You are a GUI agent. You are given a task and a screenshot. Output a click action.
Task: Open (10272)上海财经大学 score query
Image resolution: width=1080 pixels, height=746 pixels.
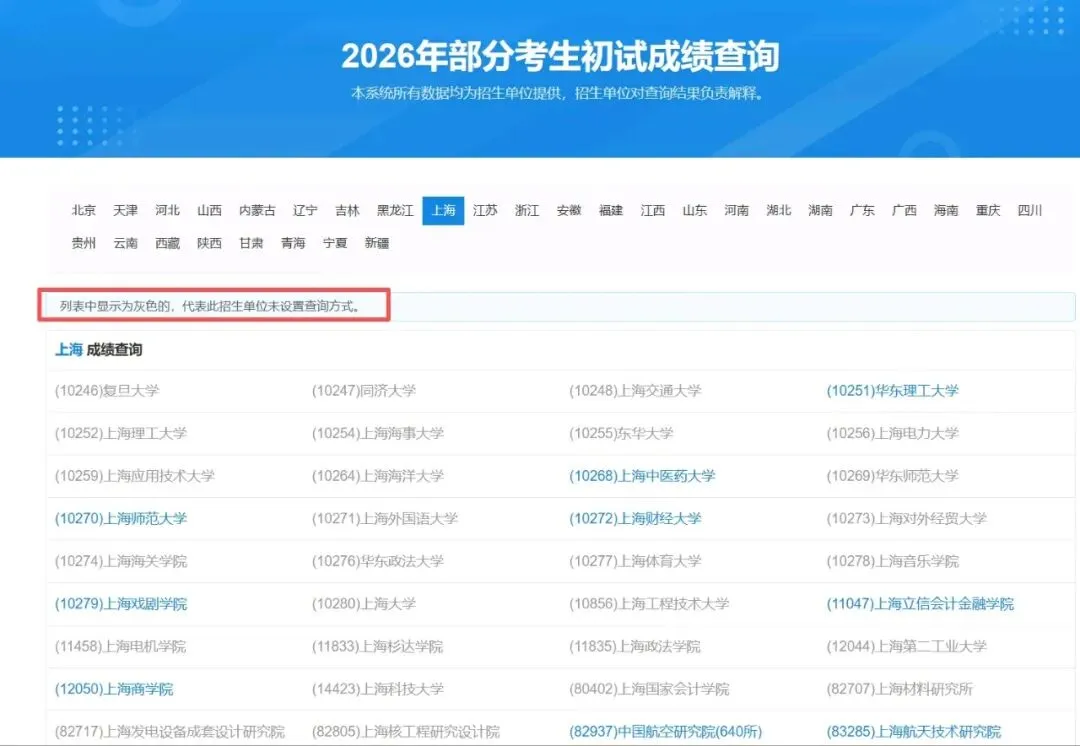636,519
